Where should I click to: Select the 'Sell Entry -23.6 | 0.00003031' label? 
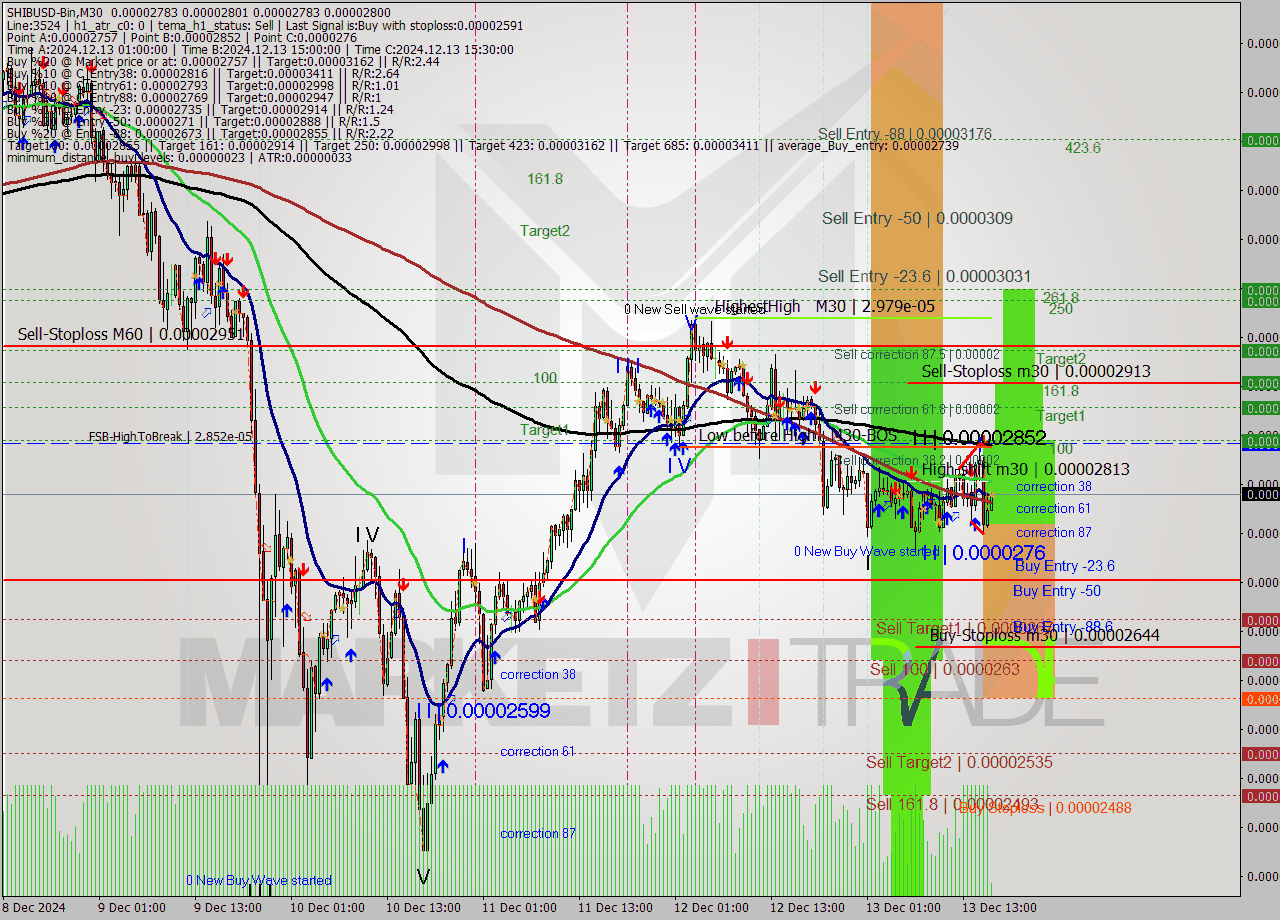924,276
